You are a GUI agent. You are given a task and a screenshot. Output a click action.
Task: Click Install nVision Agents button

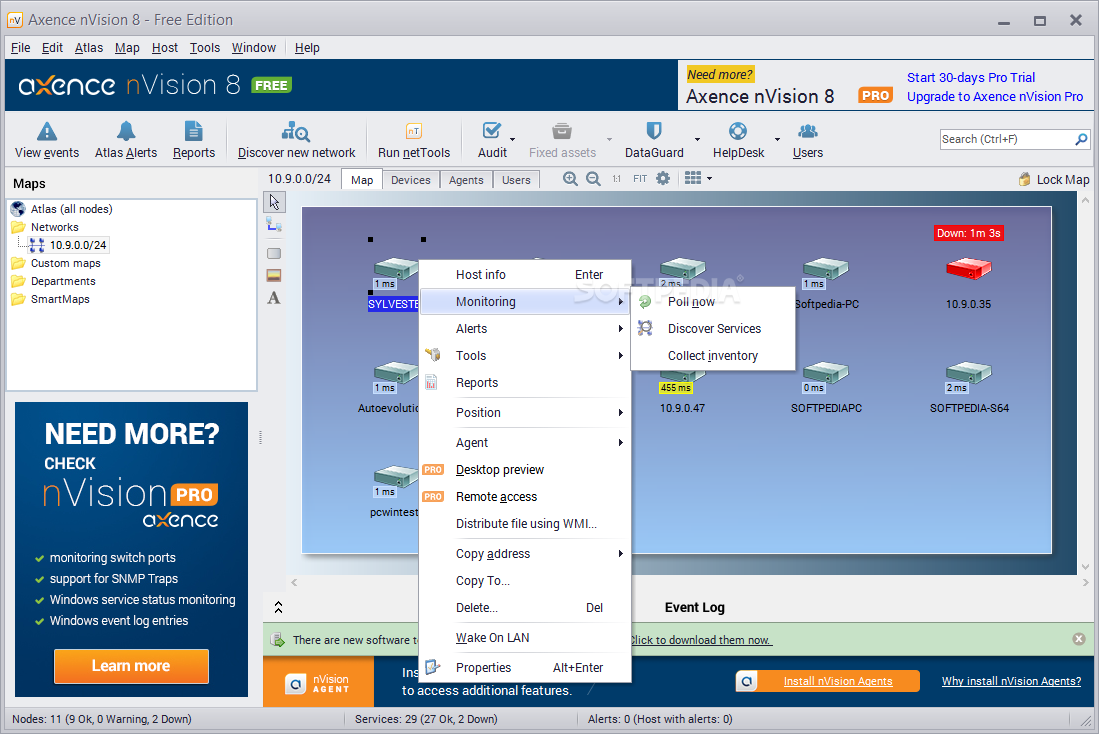pos(828,681)
